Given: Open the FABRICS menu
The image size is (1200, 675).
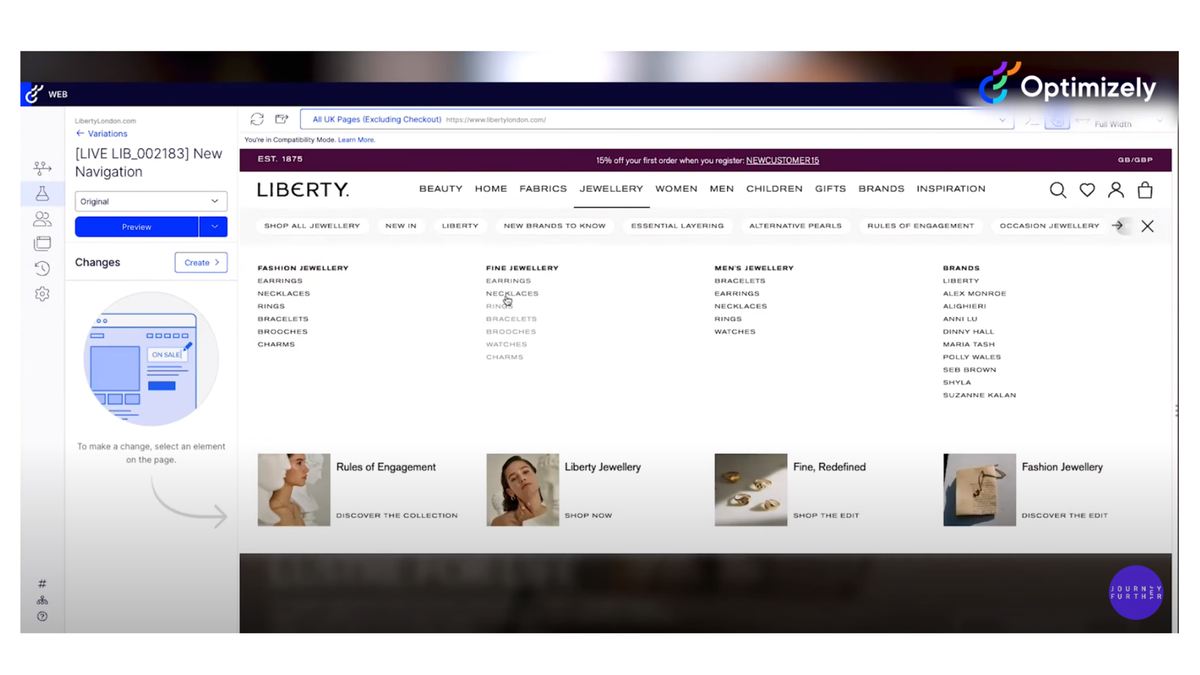Looking at the screenshot, I should 543,189.
